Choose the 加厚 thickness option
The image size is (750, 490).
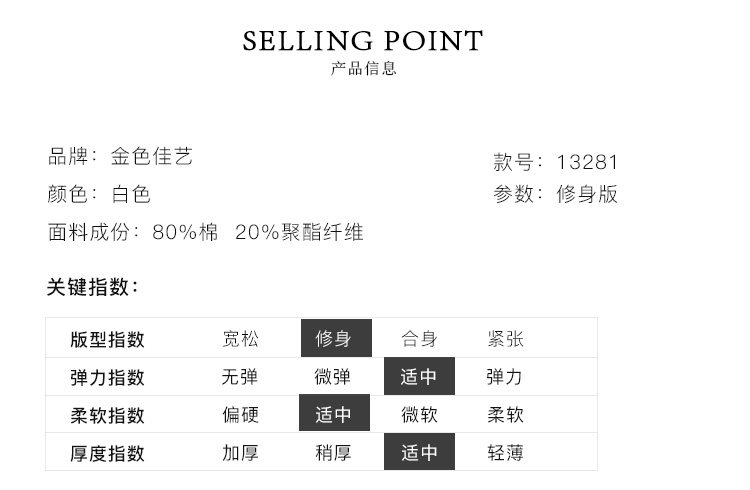[240, 453]
